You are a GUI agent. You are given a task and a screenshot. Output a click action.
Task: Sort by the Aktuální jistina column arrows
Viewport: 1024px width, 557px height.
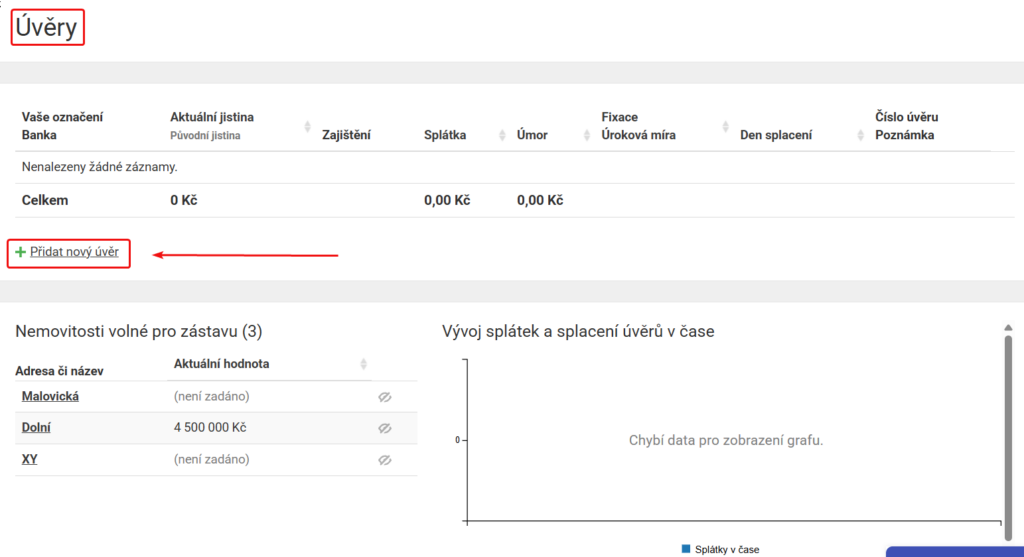click(307, 126)
